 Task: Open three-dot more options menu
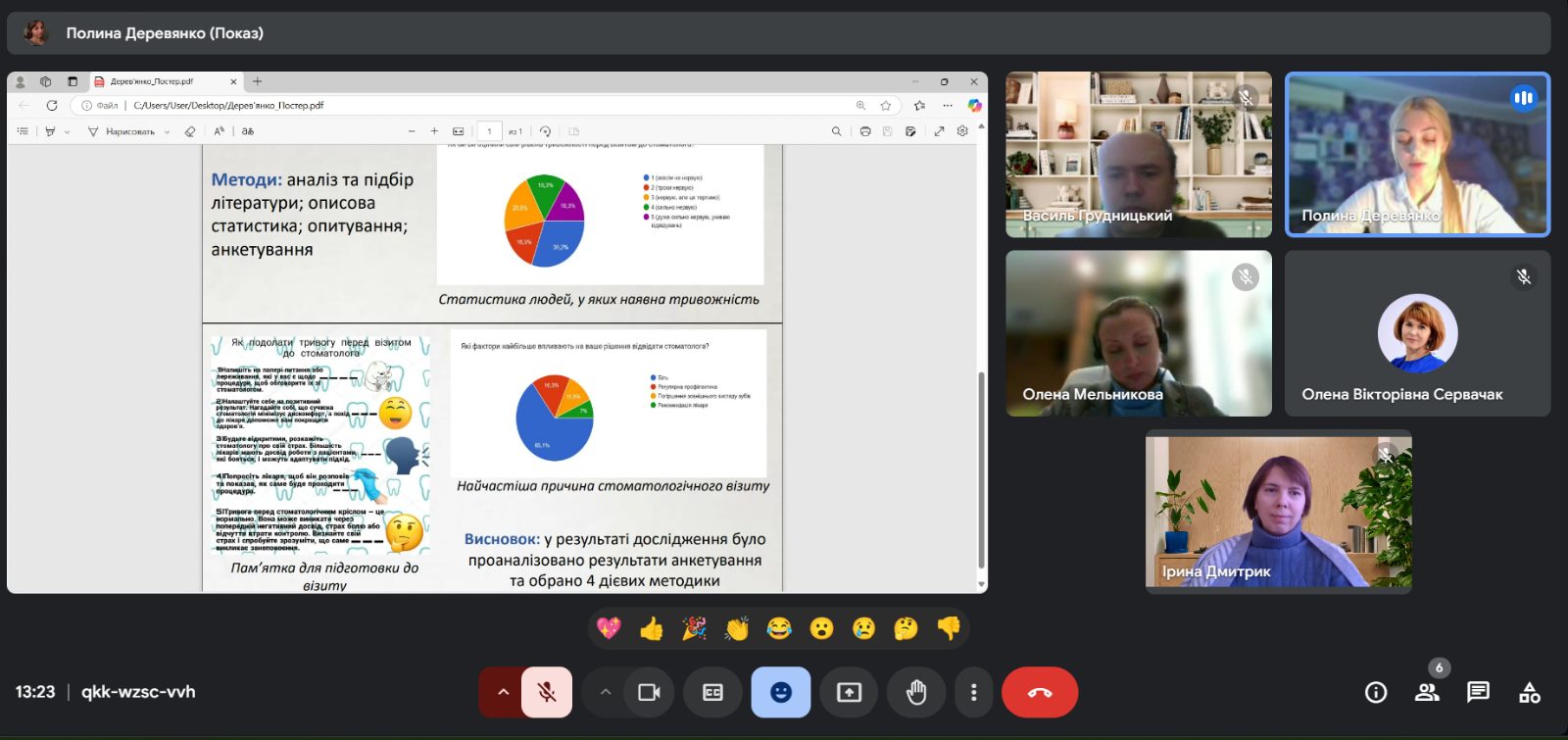973,692
